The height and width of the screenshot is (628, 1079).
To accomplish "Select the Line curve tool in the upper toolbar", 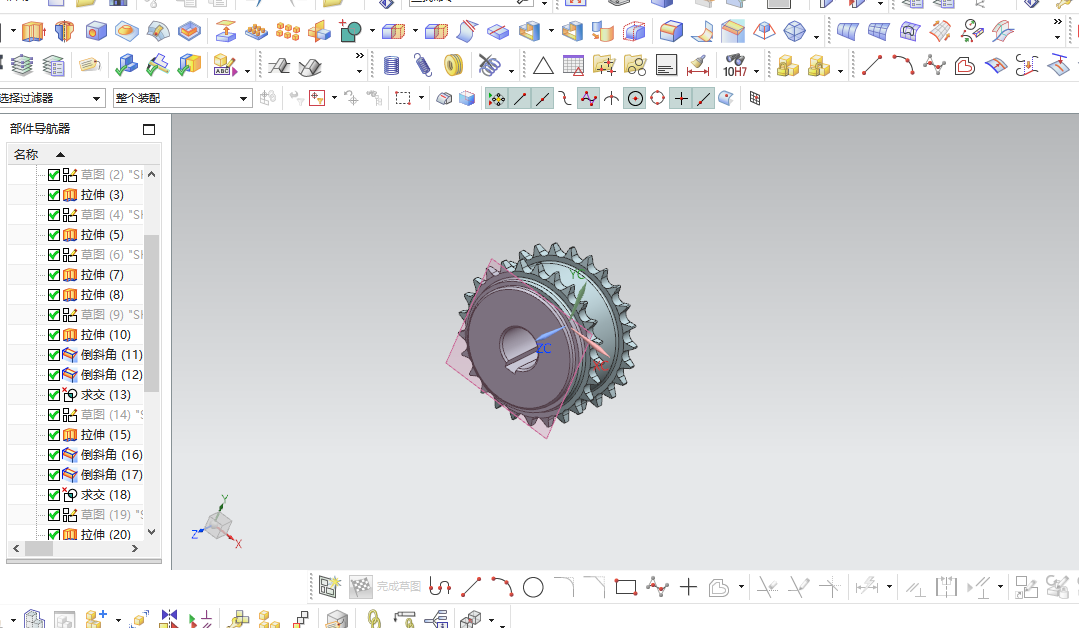I will (872, 65).
